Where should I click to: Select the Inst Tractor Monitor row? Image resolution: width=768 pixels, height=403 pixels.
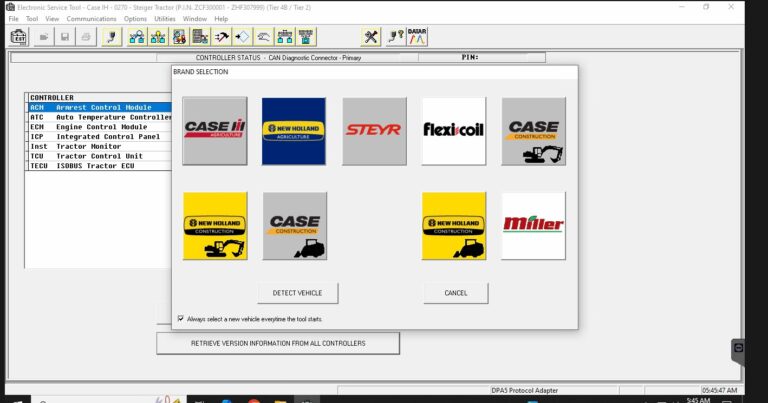[99, 146]
